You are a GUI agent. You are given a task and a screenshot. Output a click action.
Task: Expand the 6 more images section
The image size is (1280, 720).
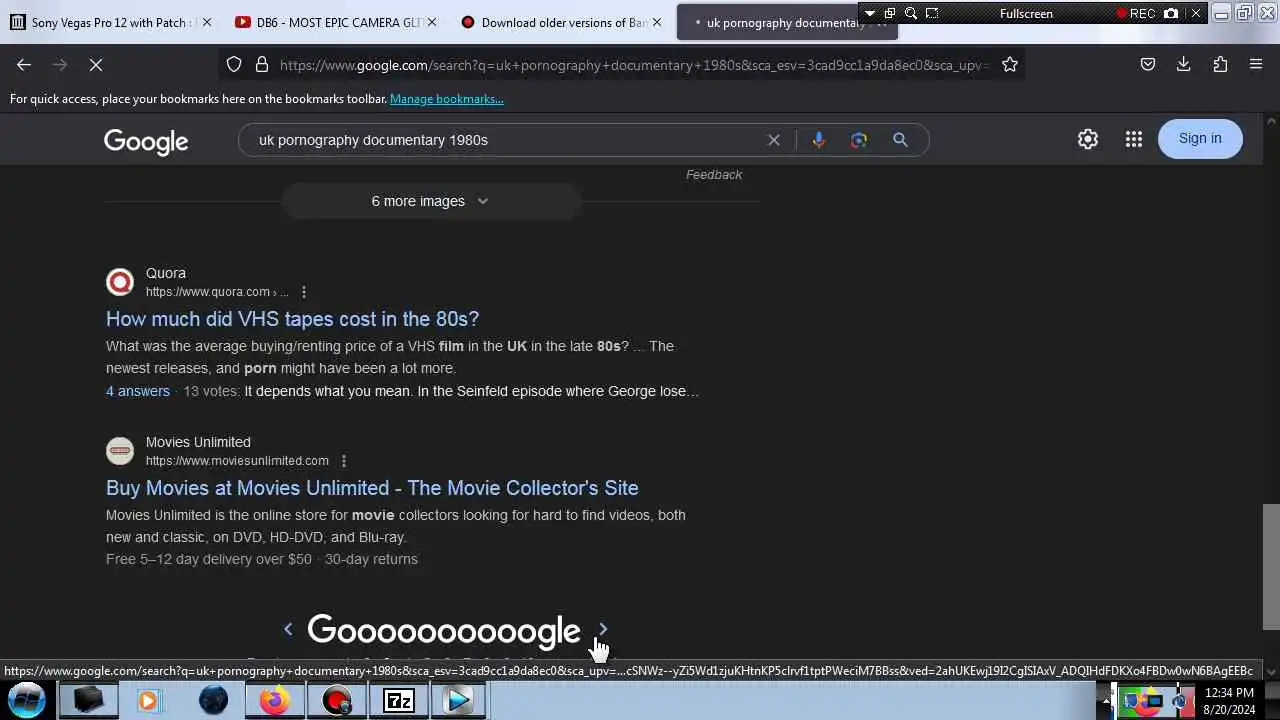[x=431, y=201]
